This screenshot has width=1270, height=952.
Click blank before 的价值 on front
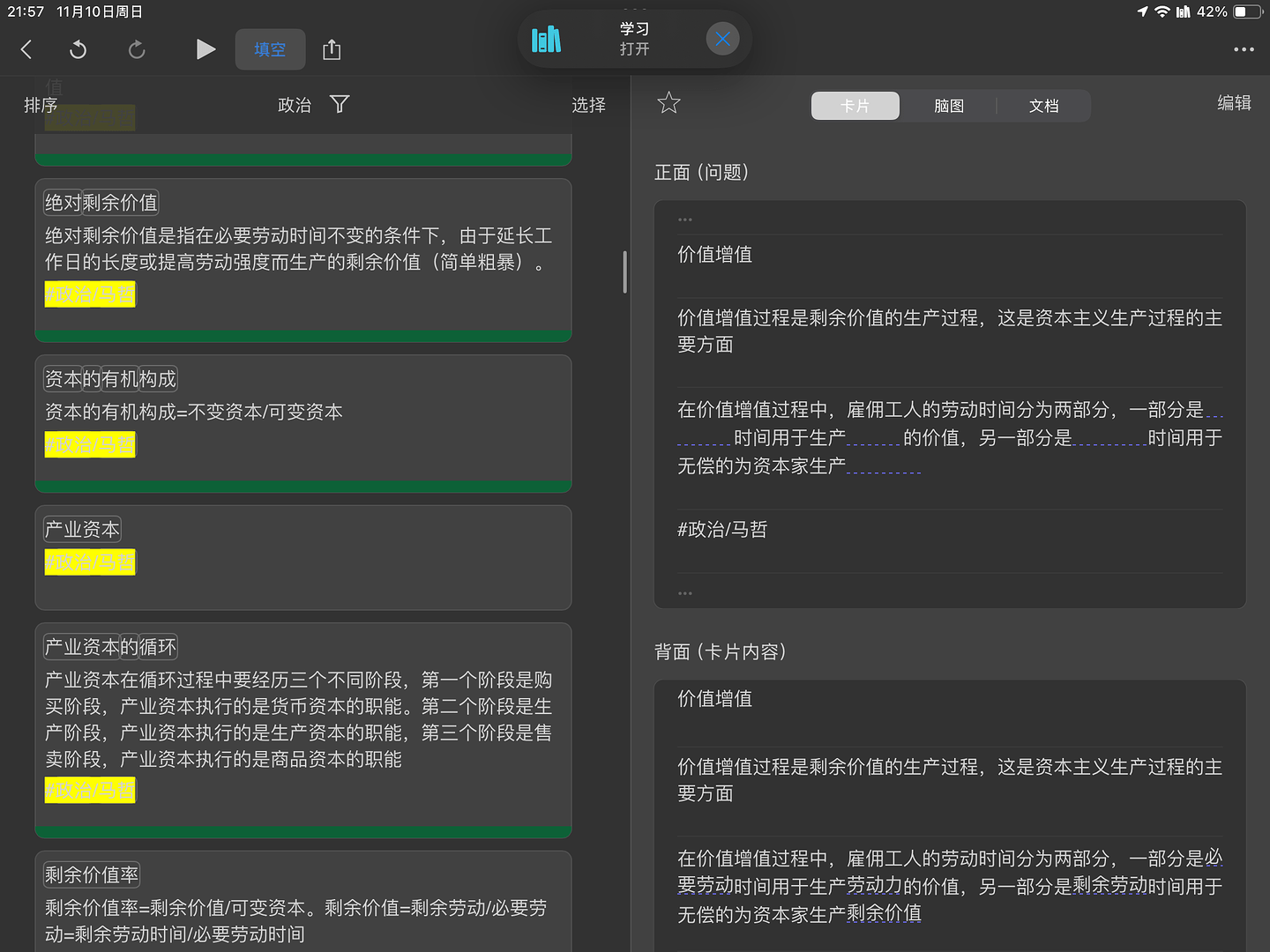coord(873,438)
